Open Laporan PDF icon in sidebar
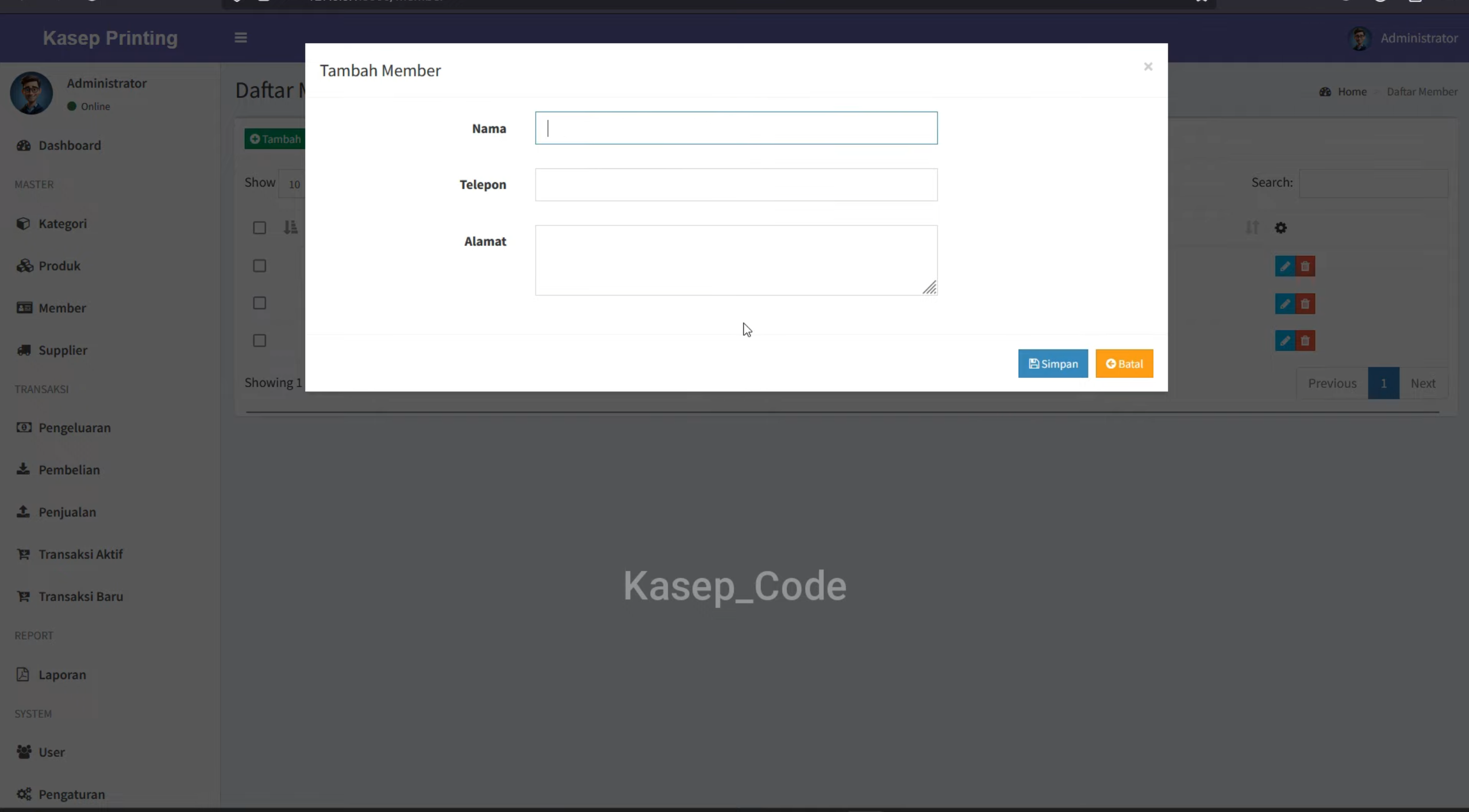 pyautogui.click(x=22, y=675)
